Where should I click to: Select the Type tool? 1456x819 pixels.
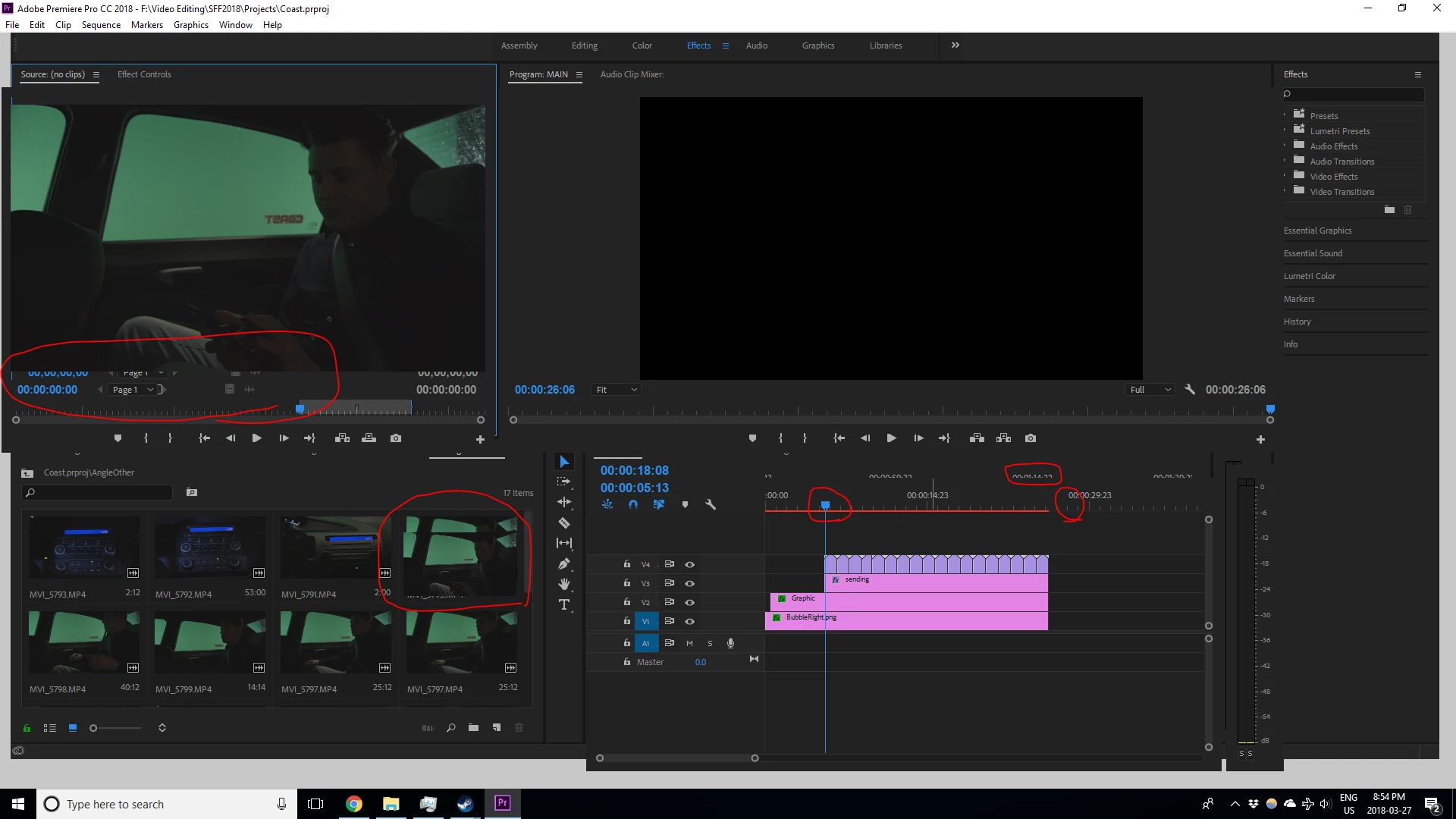click(x=564, y=604)
